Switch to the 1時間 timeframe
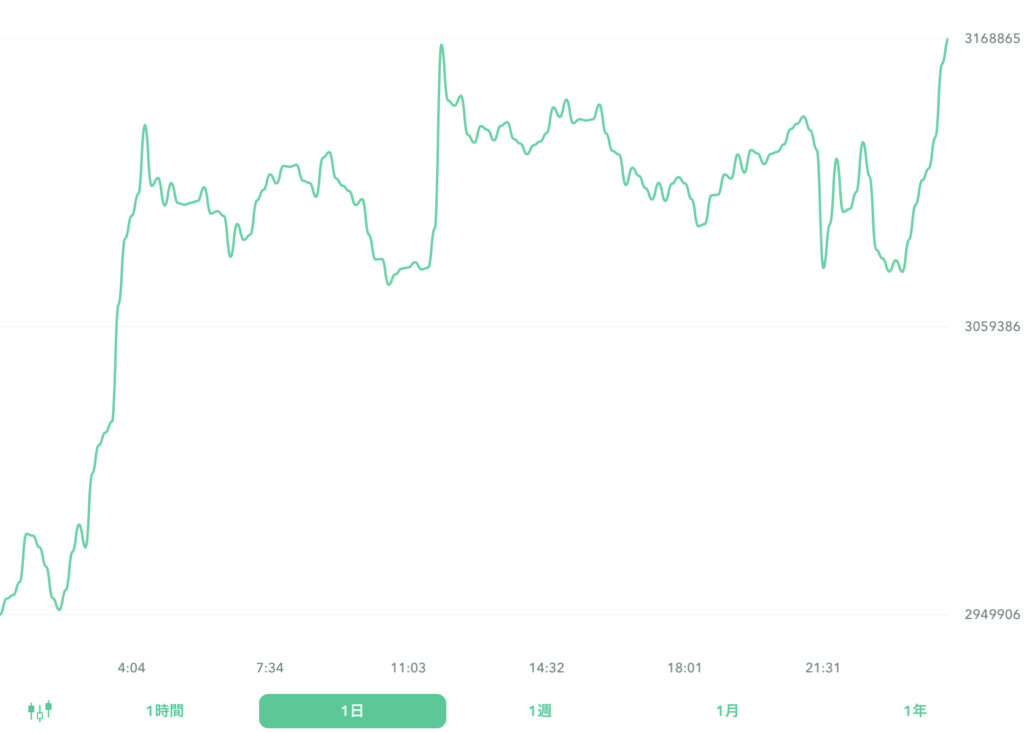1024x732 pixels. click(163, 710)
